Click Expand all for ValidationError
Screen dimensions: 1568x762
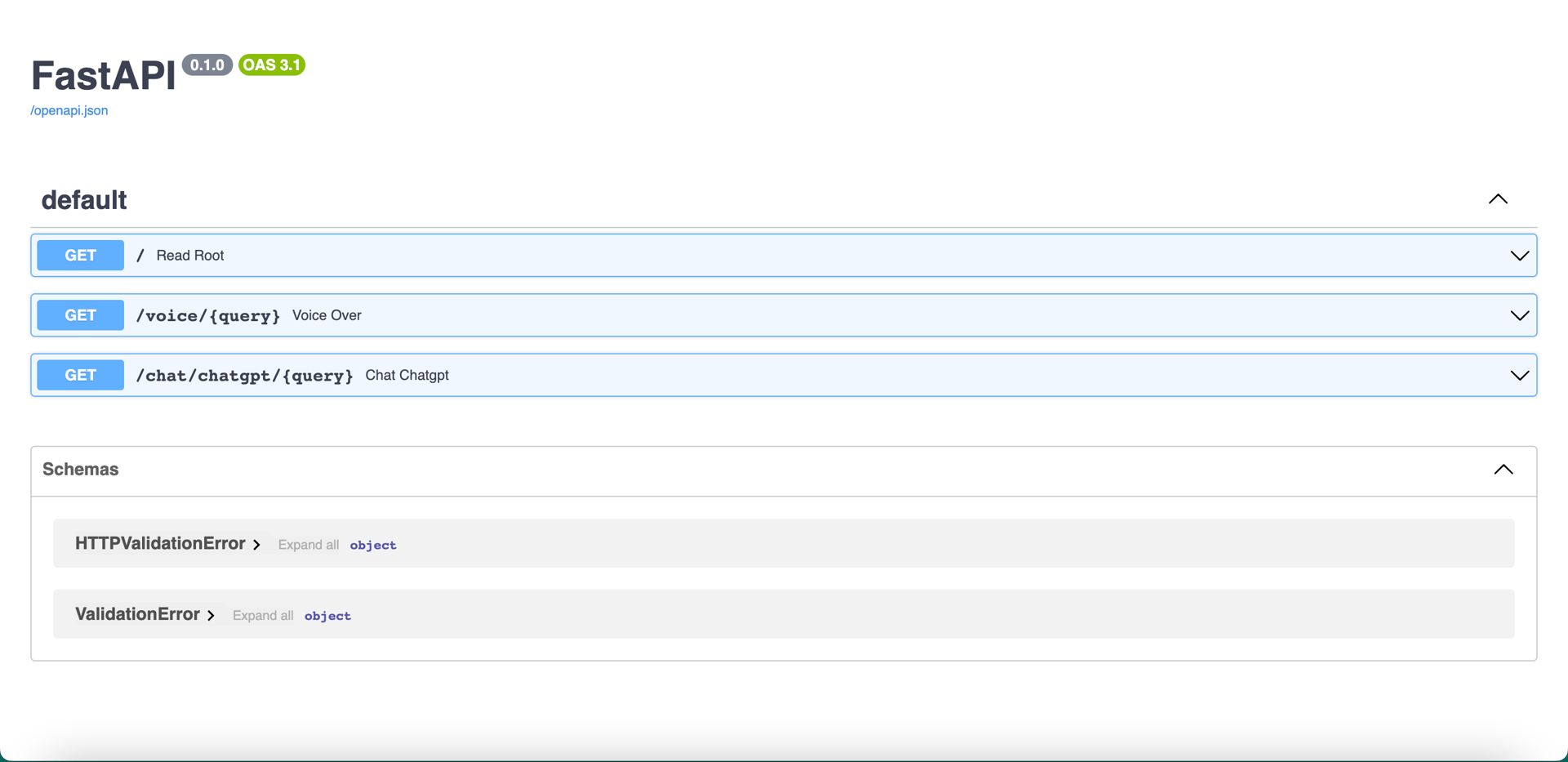pos(263,616)
